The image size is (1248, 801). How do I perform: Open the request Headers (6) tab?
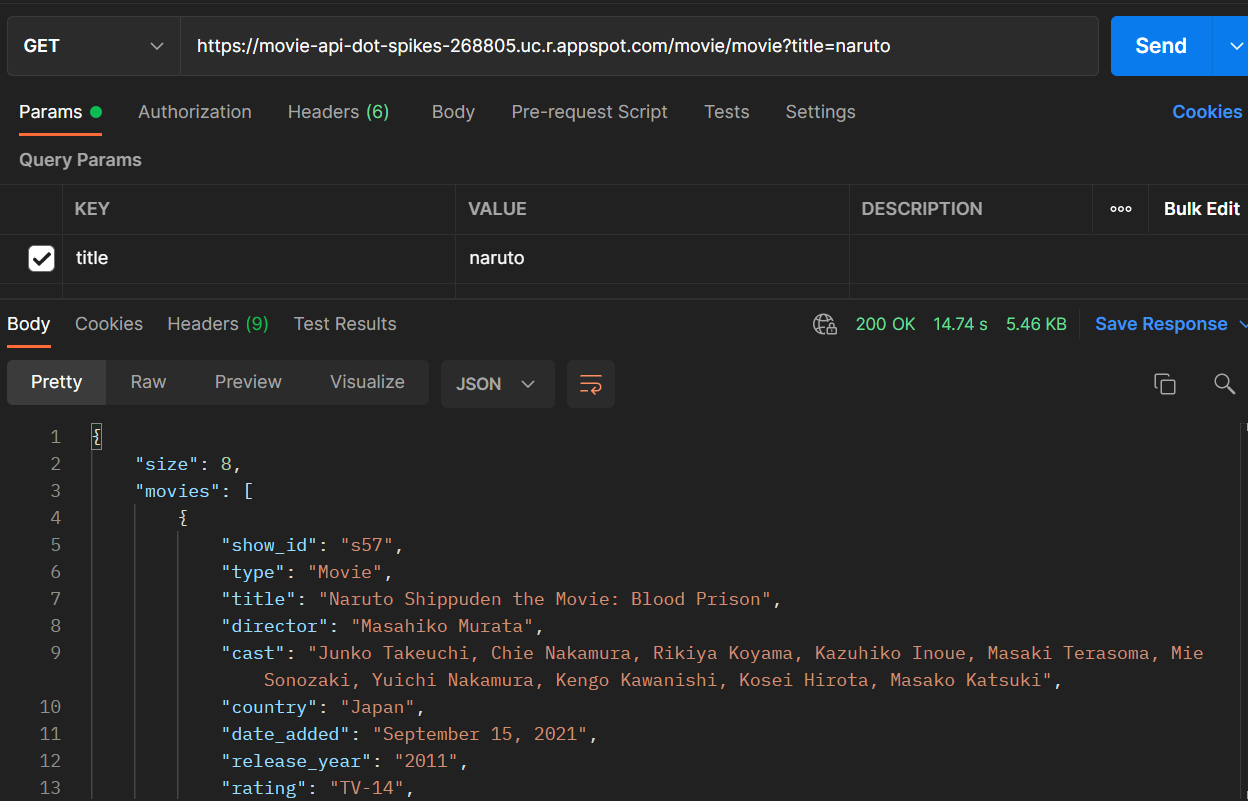[x=338, y=112]
